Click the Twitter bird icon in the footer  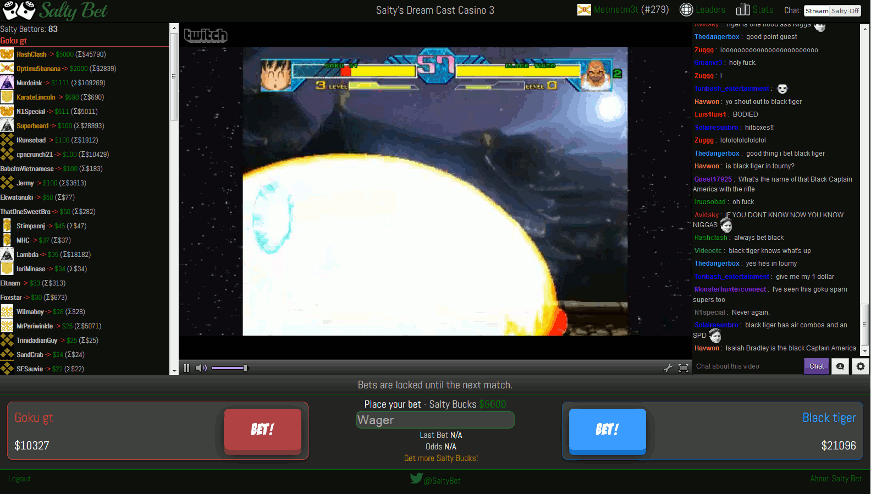416,478
